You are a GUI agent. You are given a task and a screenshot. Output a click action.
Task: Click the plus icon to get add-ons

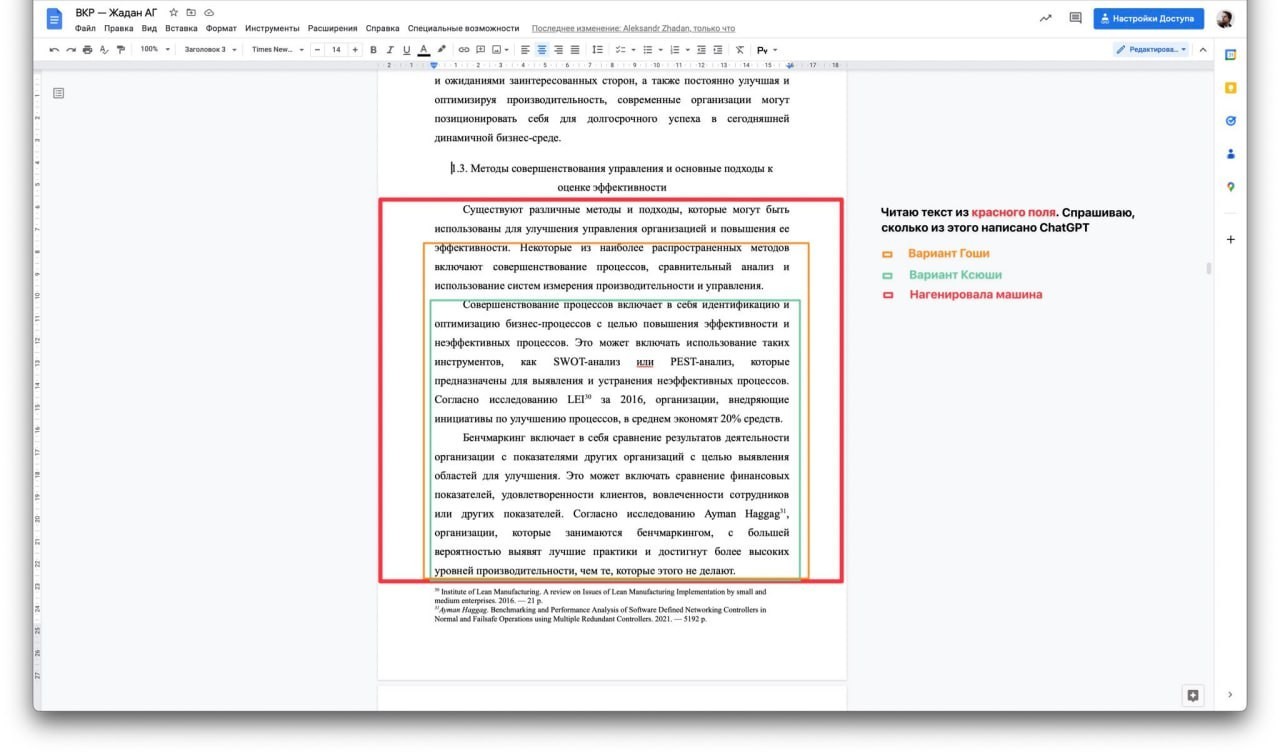[x=1231, y=240]
